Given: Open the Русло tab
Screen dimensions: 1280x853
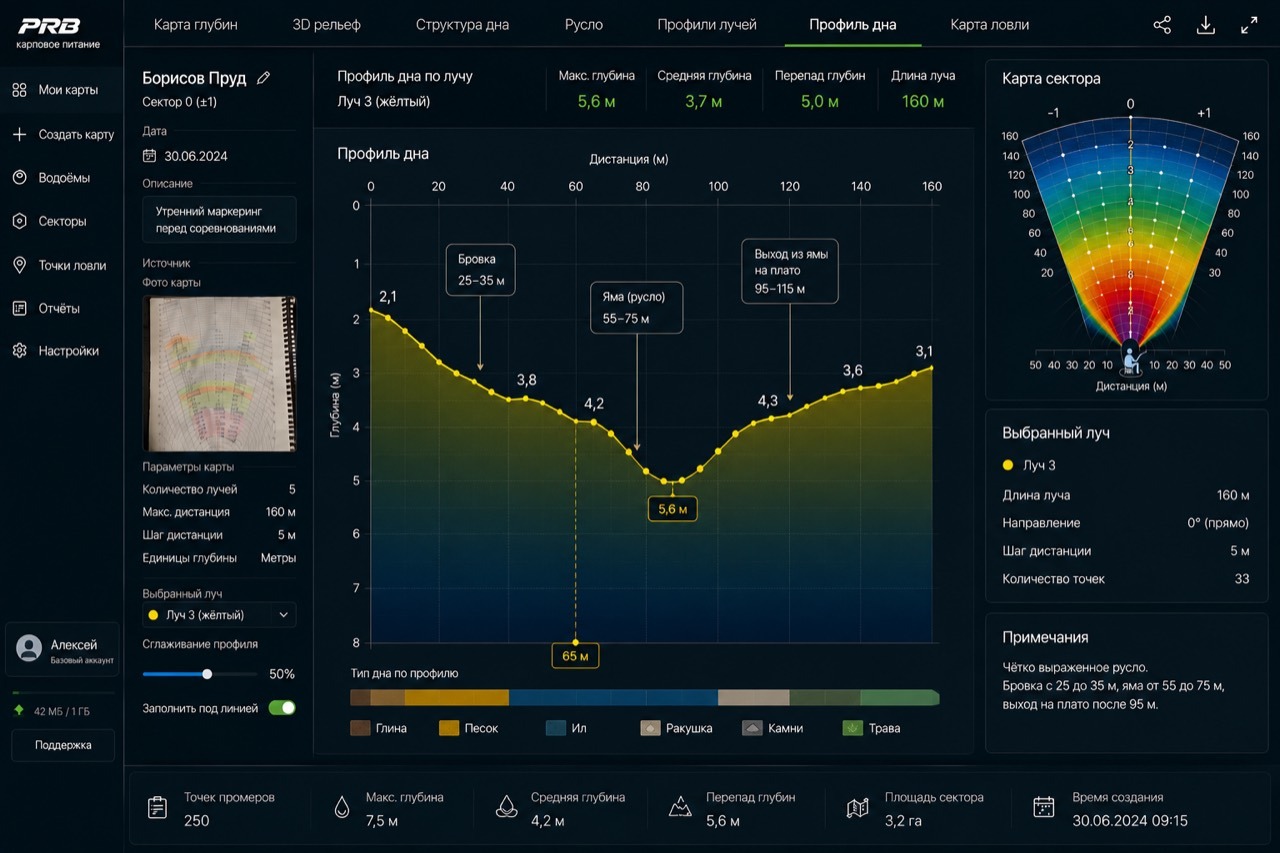Looking at the screenshot, I should coord(584,25).
